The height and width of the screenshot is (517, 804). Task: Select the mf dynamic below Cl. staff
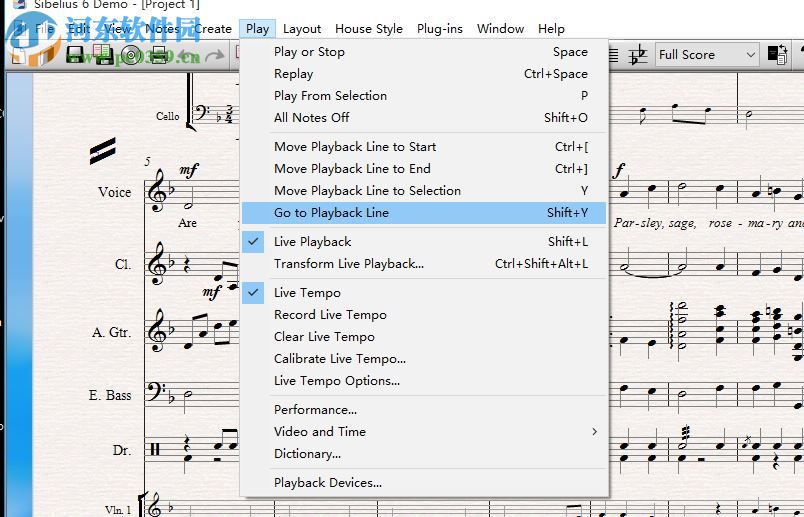click(211, 292)
